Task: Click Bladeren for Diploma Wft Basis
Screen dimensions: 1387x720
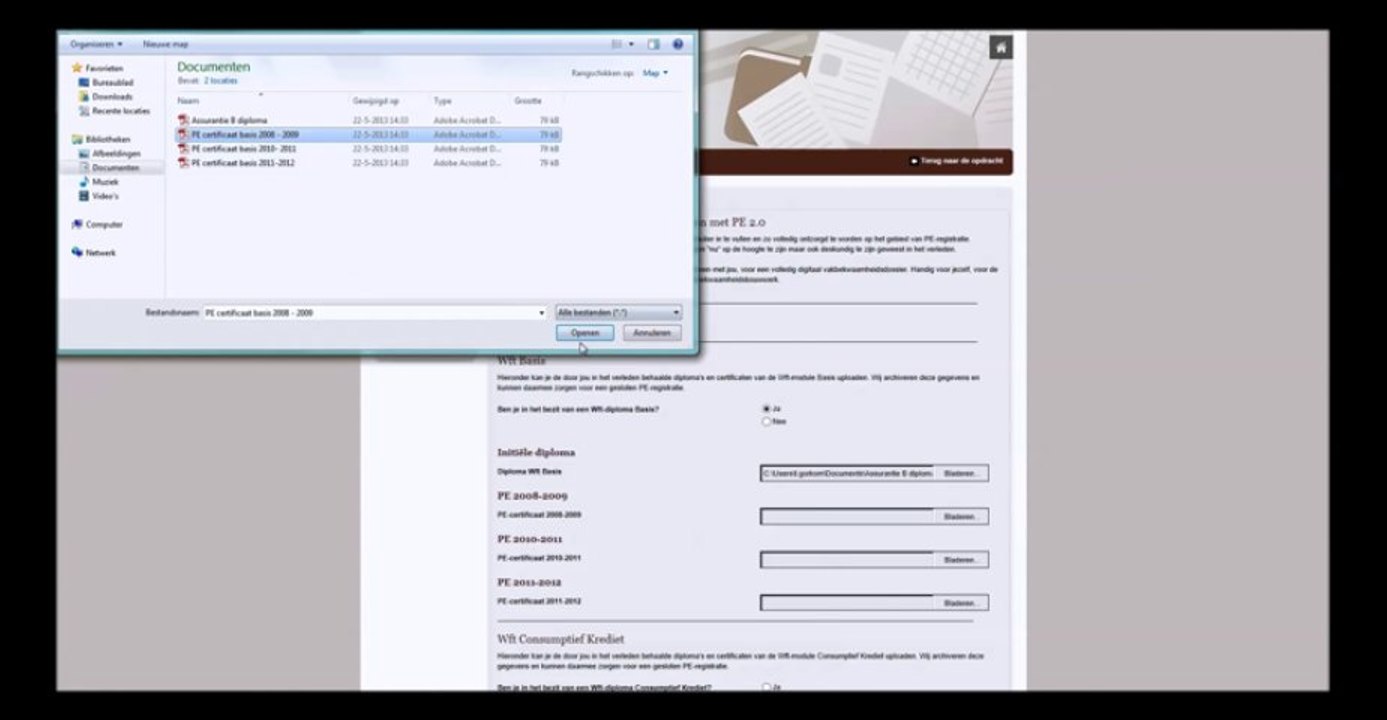Action: pyautogui.click(x=960, y=474)
